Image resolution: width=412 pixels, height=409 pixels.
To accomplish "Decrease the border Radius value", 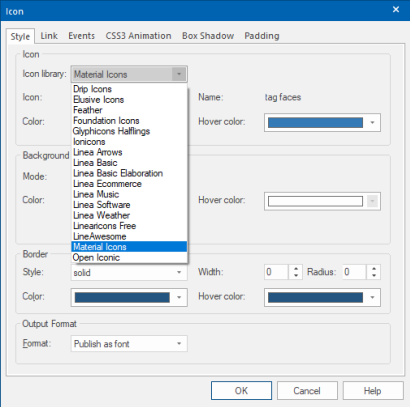I will [374, 275].
